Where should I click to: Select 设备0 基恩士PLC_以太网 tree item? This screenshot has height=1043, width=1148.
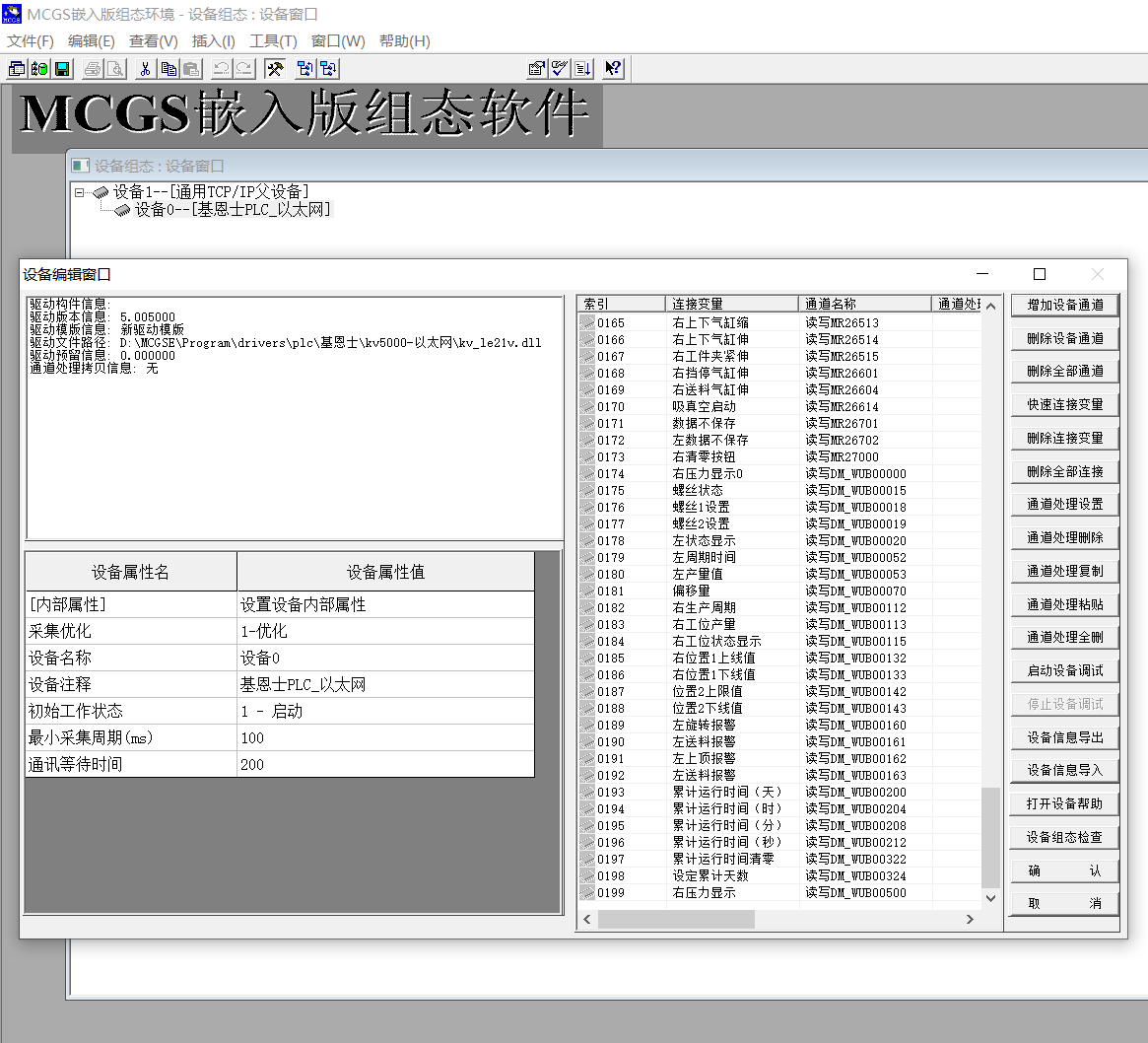233,210
